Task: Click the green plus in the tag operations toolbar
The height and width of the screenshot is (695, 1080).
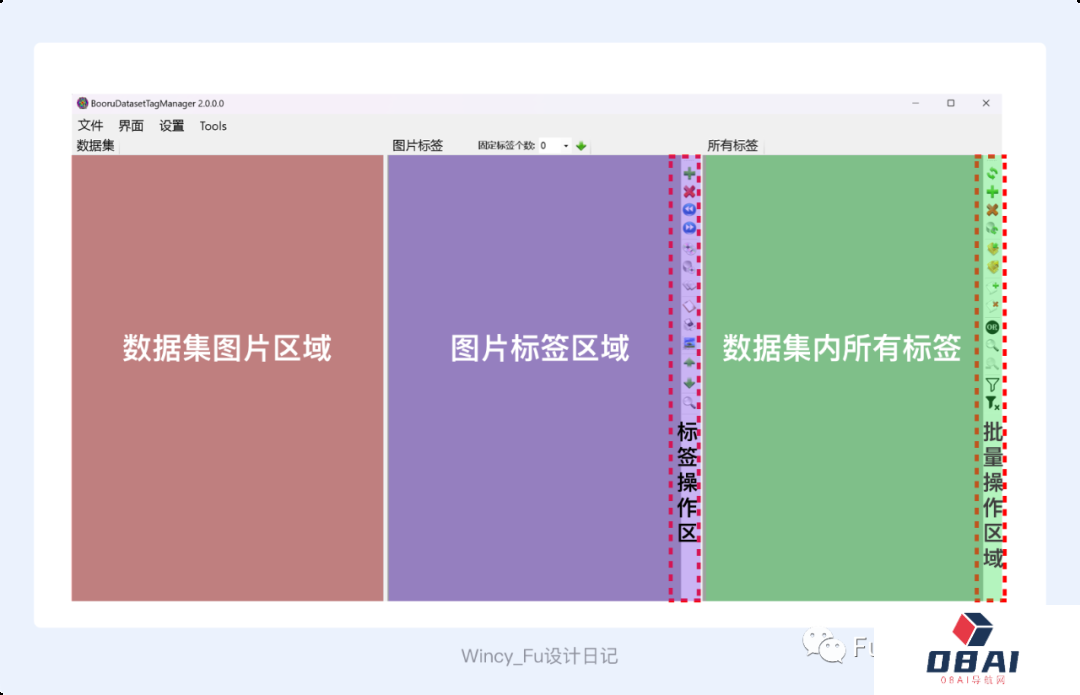Action: (x=689, y=174)
